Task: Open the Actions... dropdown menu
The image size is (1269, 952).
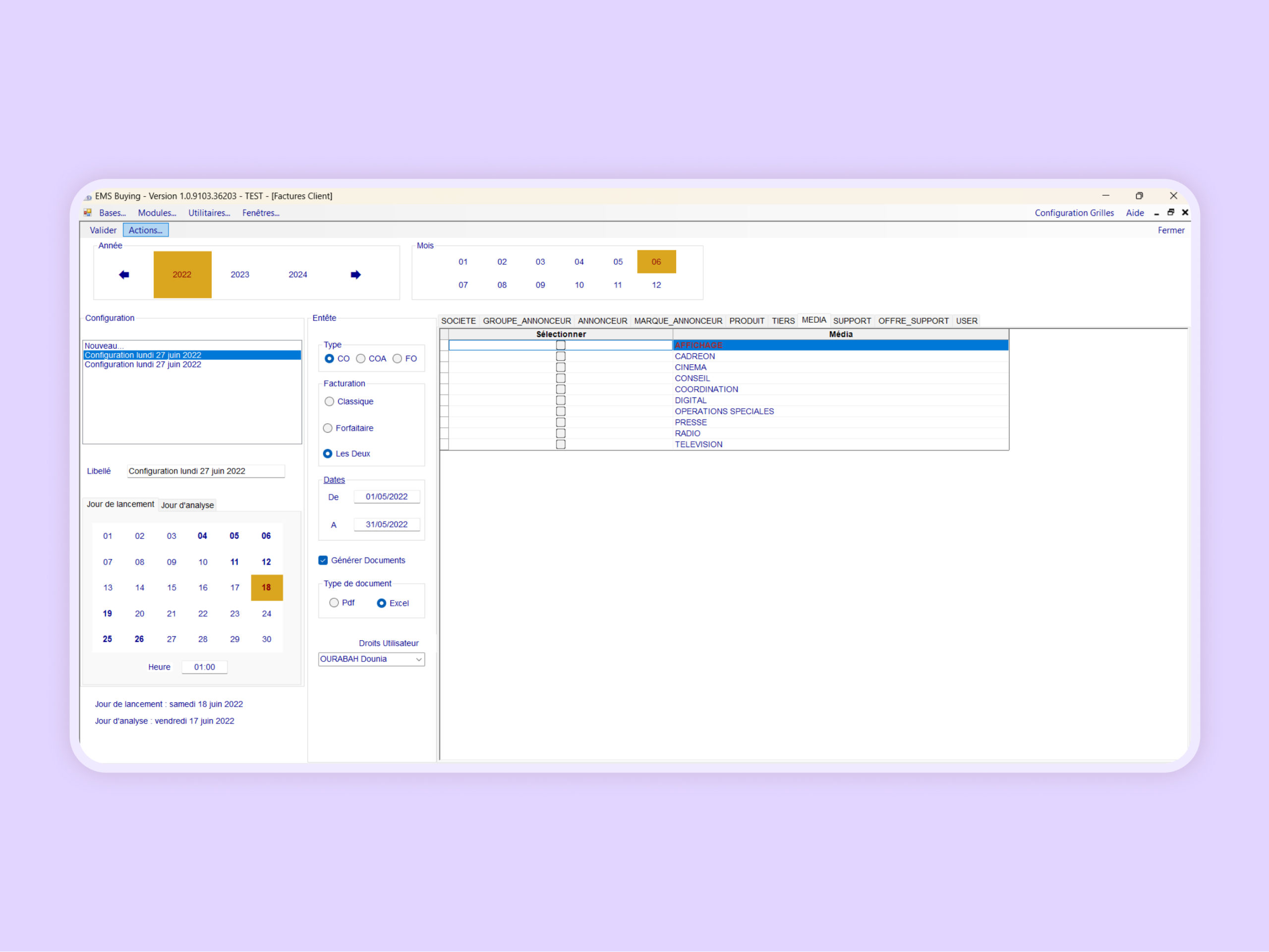Action: 146,230
